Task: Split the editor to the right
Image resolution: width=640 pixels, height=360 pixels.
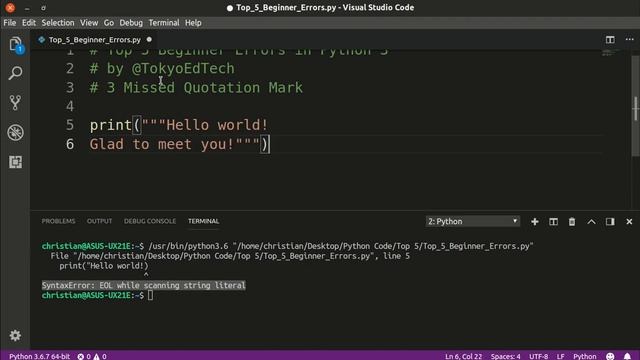Action: tap(610, 40)
